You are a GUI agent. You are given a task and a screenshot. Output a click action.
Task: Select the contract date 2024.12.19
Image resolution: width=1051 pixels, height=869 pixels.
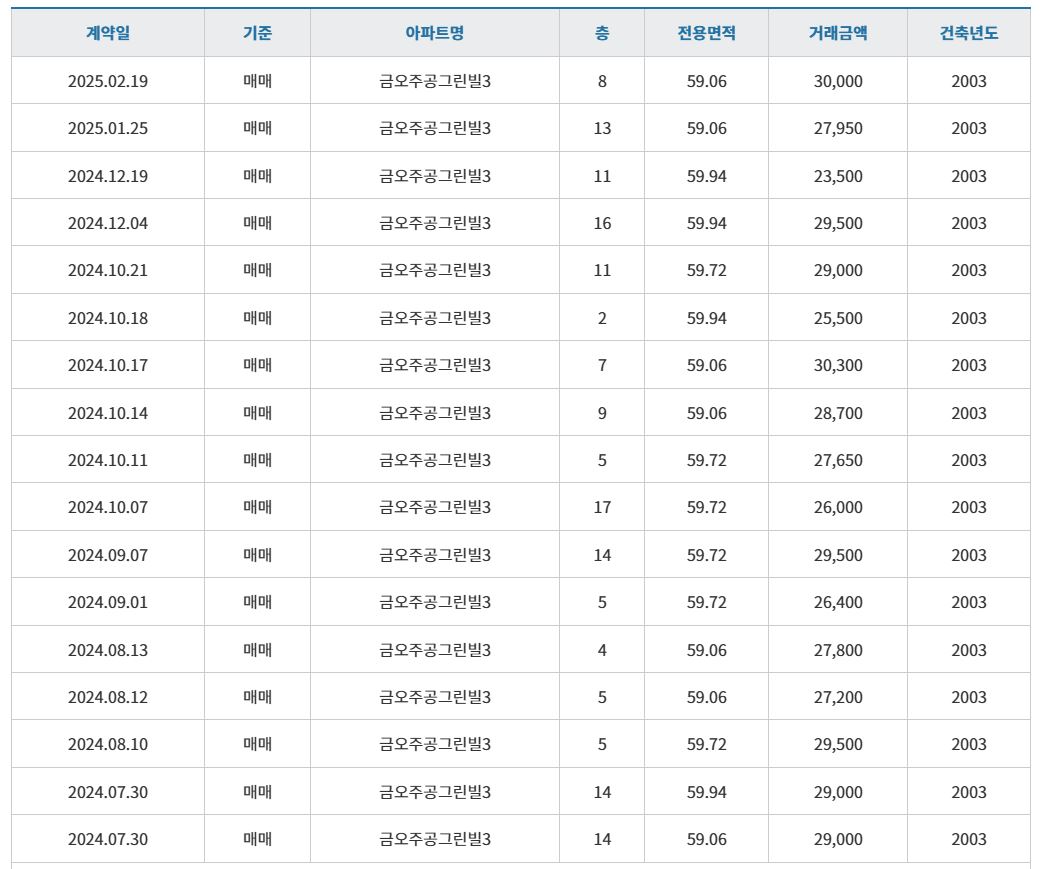pos(108,176)
